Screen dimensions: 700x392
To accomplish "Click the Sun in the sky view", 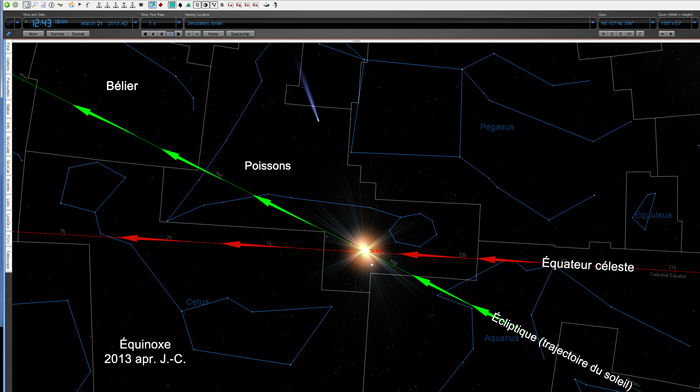I will [365, 250].
